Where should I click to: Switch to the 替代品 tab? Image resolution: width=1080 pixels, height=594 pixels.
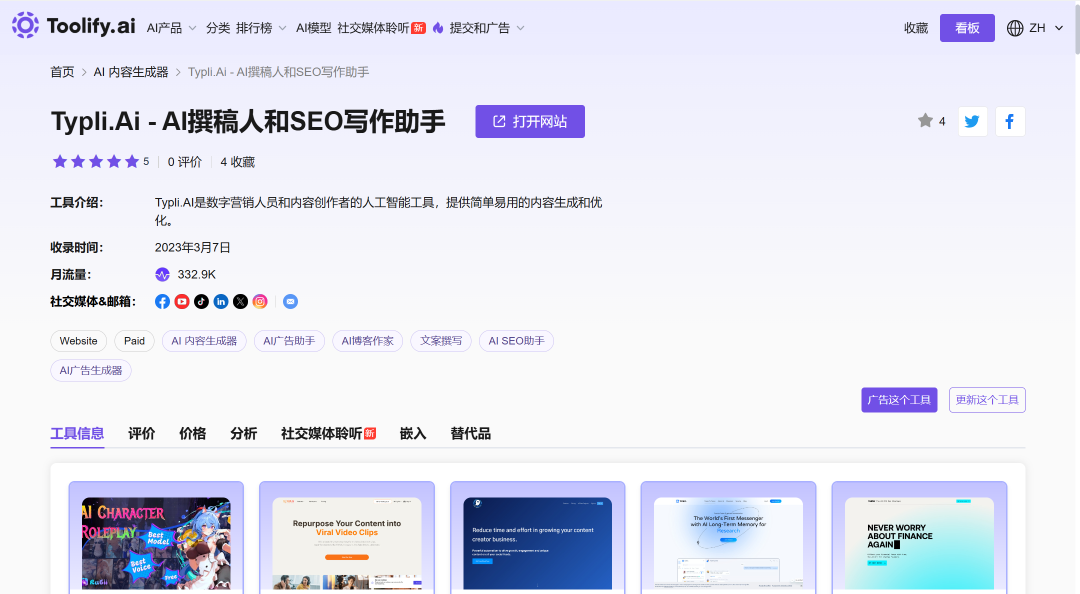click(x=470, y=433)
